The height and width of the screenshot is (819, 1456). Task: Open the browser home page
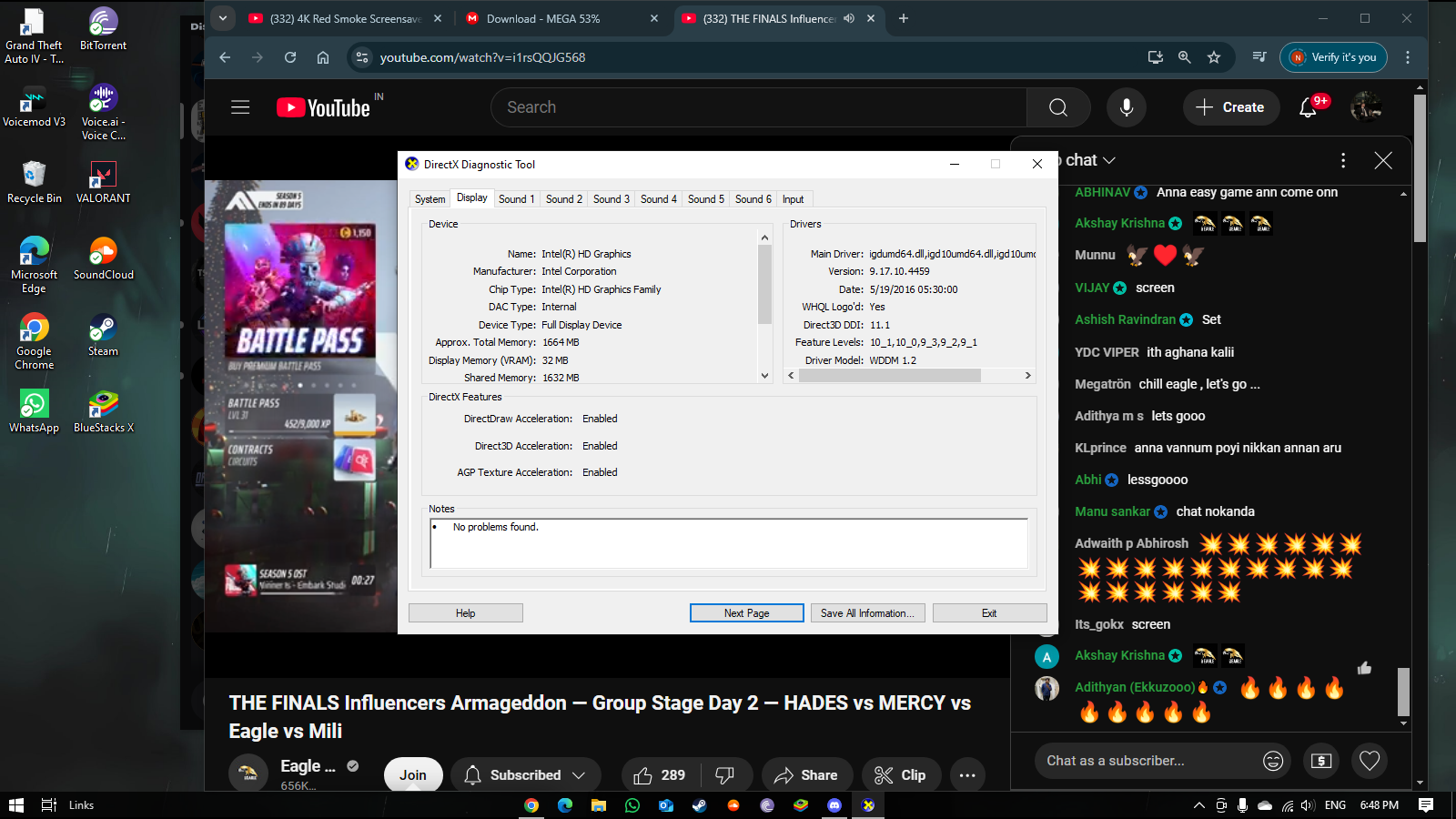(x=323, y=57)
